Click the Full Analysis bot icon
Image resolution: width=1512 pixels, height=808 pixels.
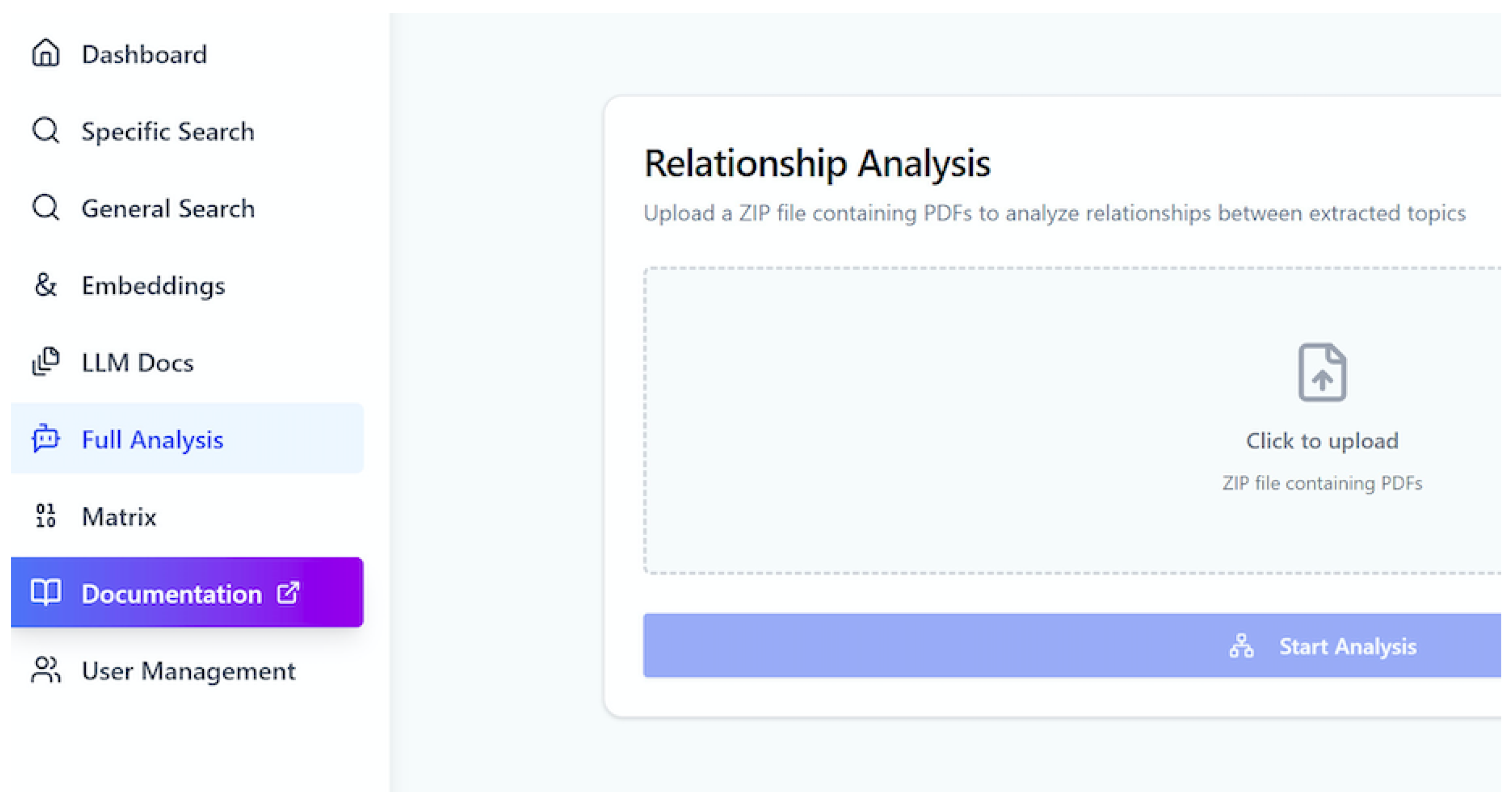[45, 439]
